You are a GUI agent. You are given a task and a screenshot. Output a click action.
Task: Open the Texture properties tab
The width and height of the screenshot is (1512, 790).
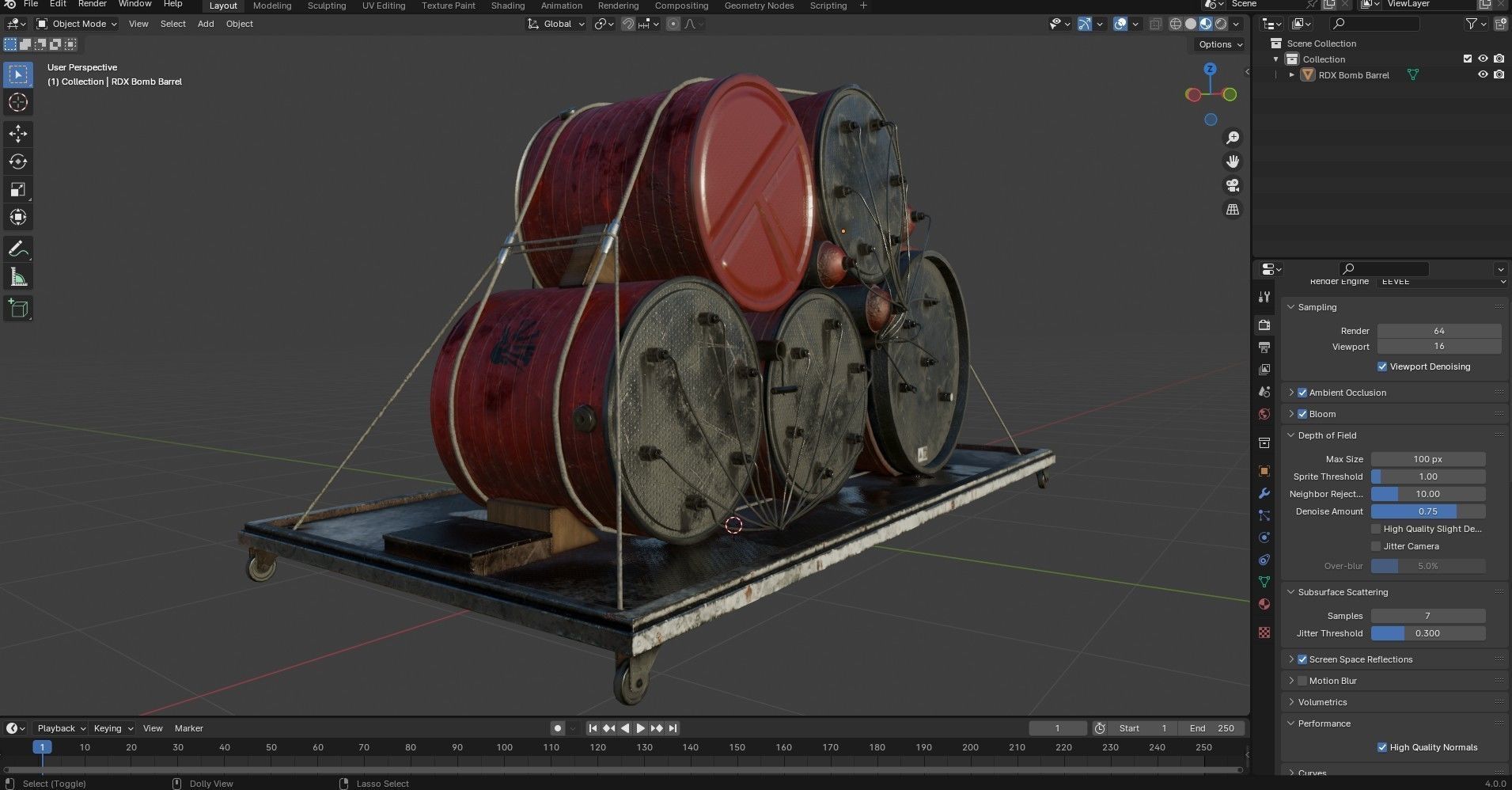(1264, 632)
